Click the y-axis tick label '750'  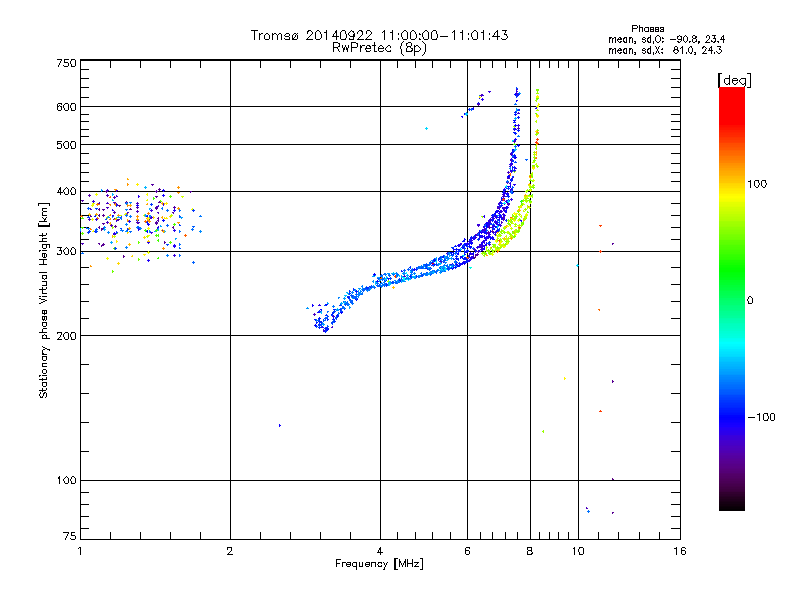(66, 63)
